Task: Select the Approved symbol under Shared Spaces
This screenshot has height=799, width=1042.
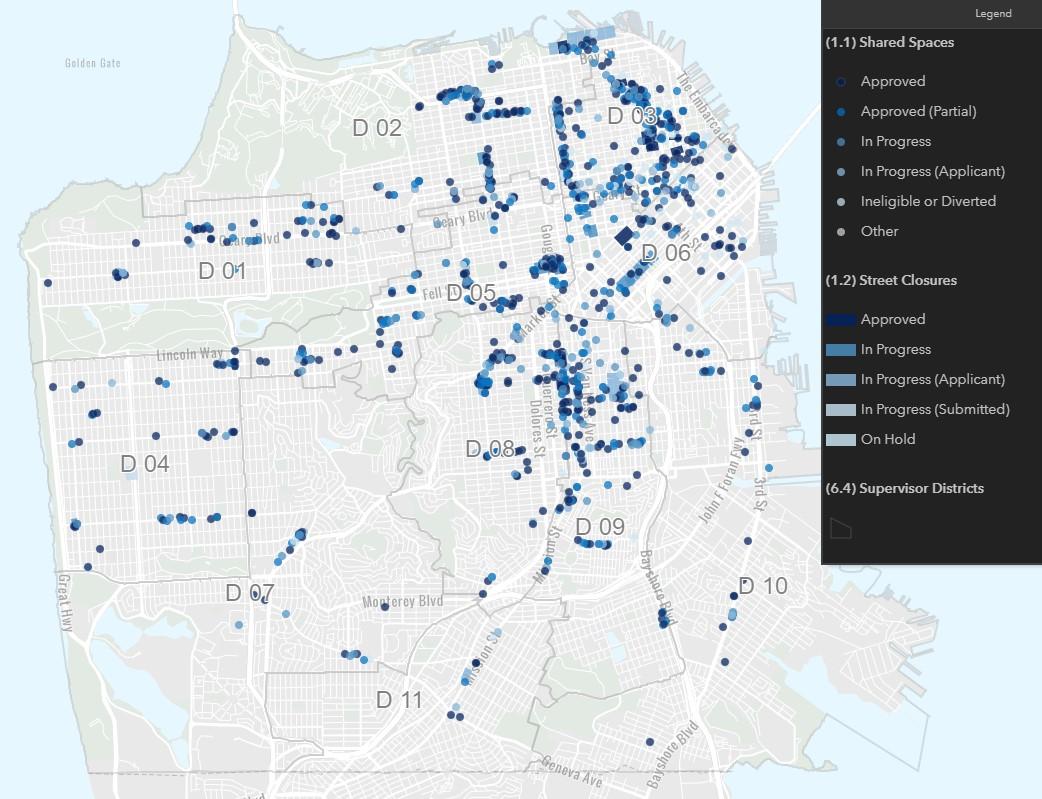Action: click(840, 81)
